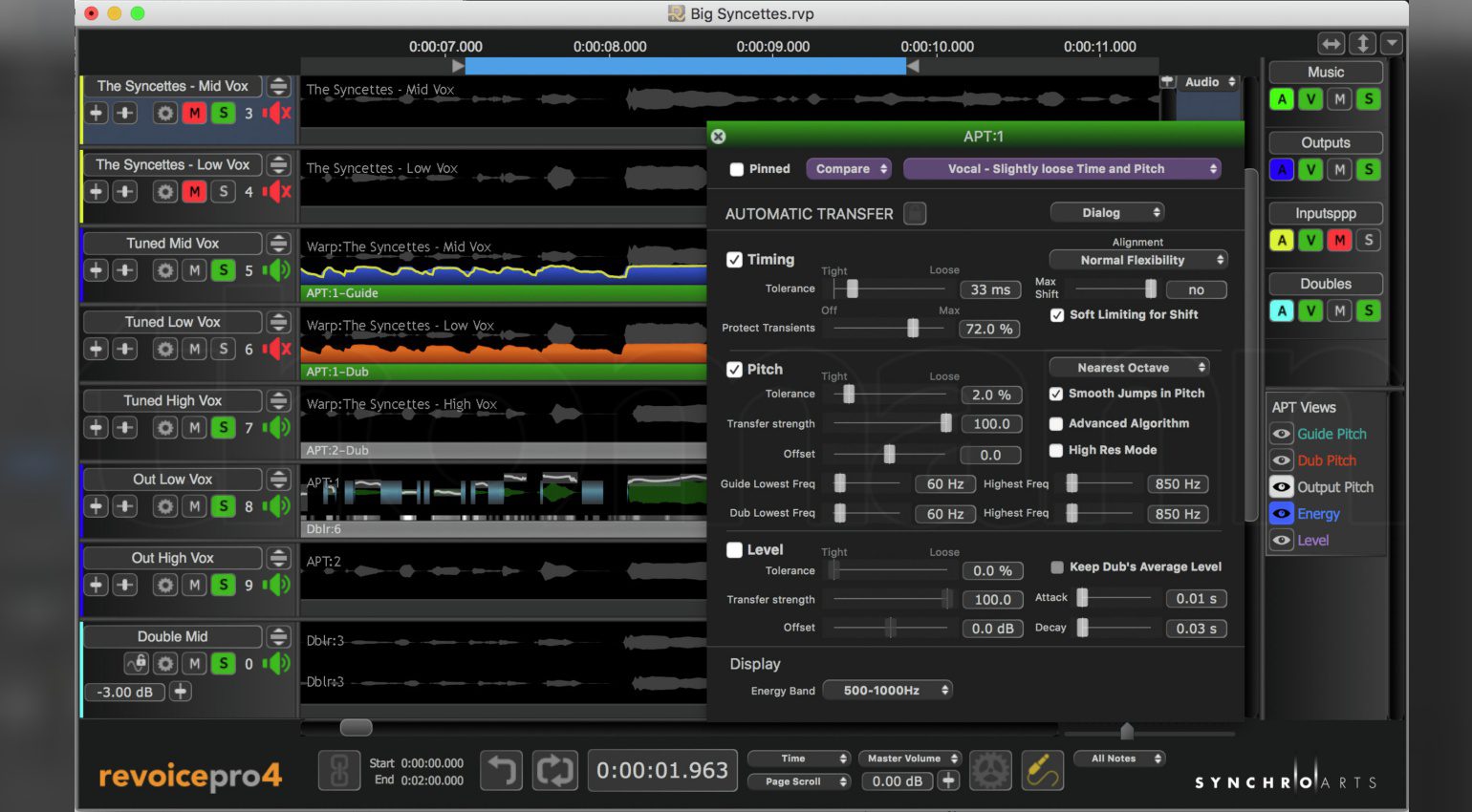The height and width of the screenshot is (812, 1472).
Task: Enable the Level transfer checkbox in APT:1
Action: (734, 549)
